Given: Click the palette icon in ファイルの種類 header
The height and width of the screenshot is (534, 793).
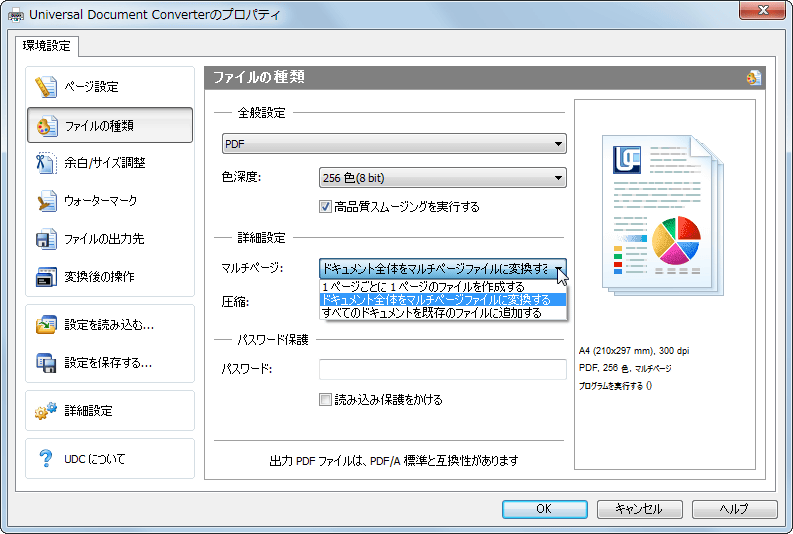Looking at the screenshot, I should 753,78.
